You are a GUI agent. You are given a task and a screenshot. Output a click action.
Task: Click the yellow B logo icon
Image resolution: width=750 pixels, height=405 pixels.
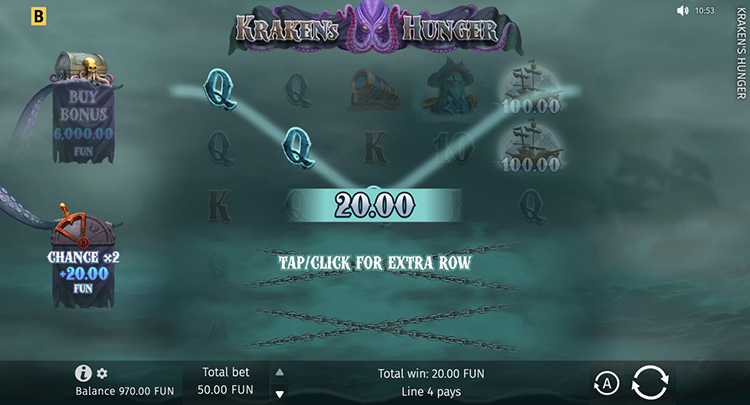(x=38, y=17)
